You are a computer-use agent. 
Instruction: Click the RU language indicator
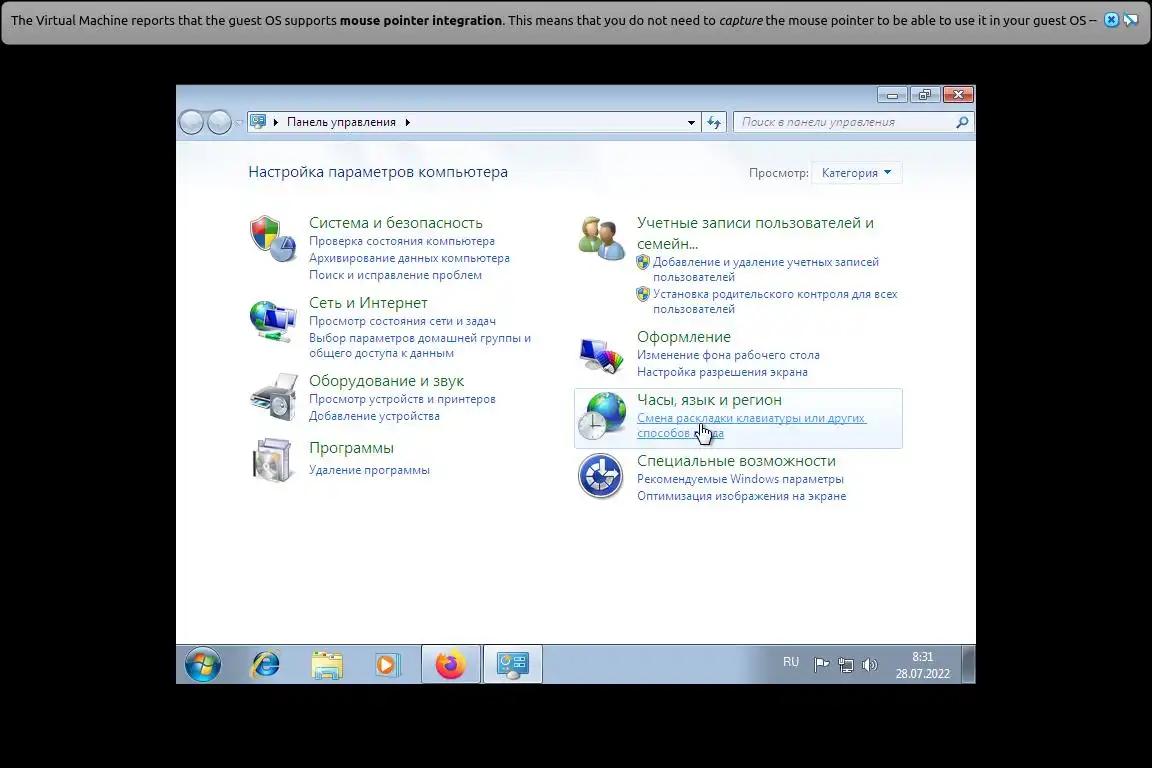pyautogui.click(x=791, y=662)
